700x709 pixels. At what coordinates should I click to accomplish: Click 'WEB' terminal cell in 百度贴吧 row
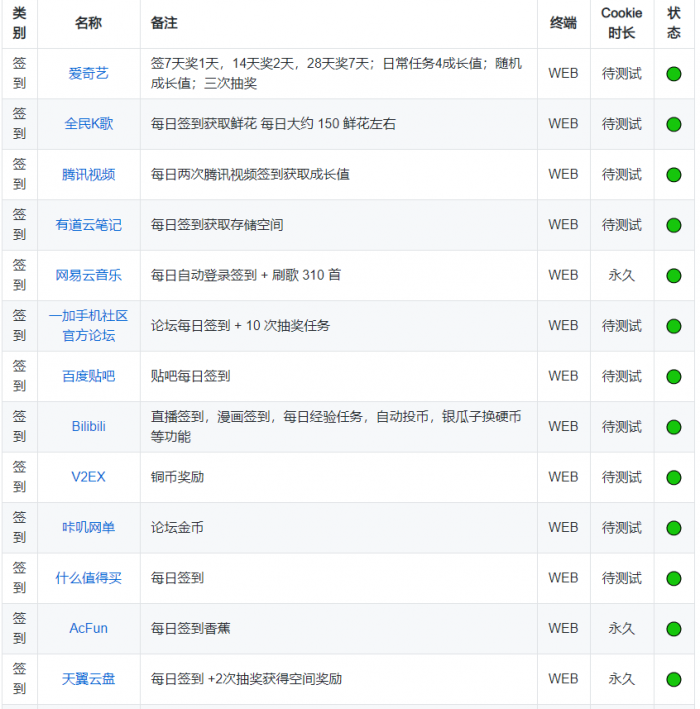pos(563,376)
